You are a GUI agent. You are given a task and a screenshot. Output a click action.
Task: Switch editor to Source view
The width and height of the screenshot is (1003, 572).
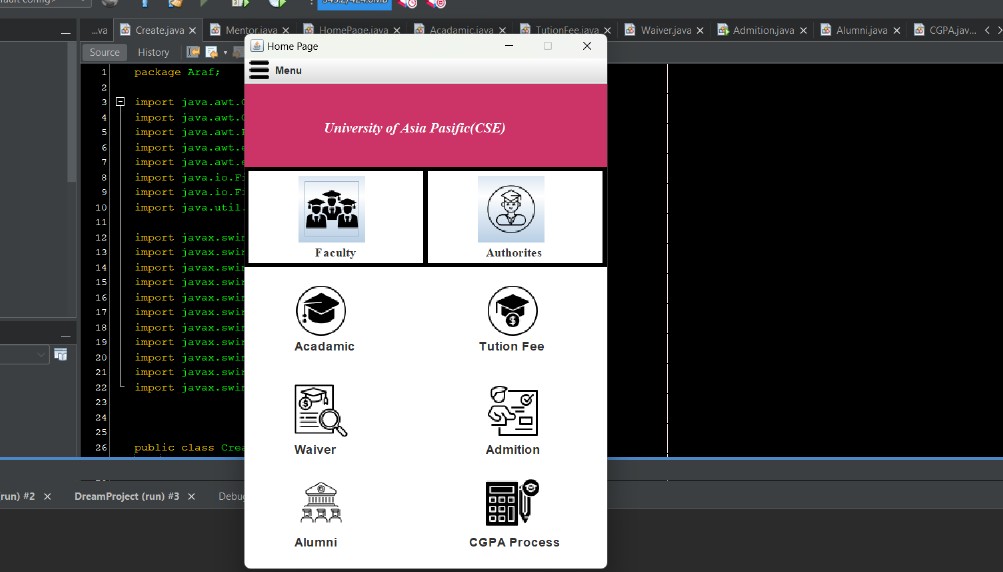[104, 52]
